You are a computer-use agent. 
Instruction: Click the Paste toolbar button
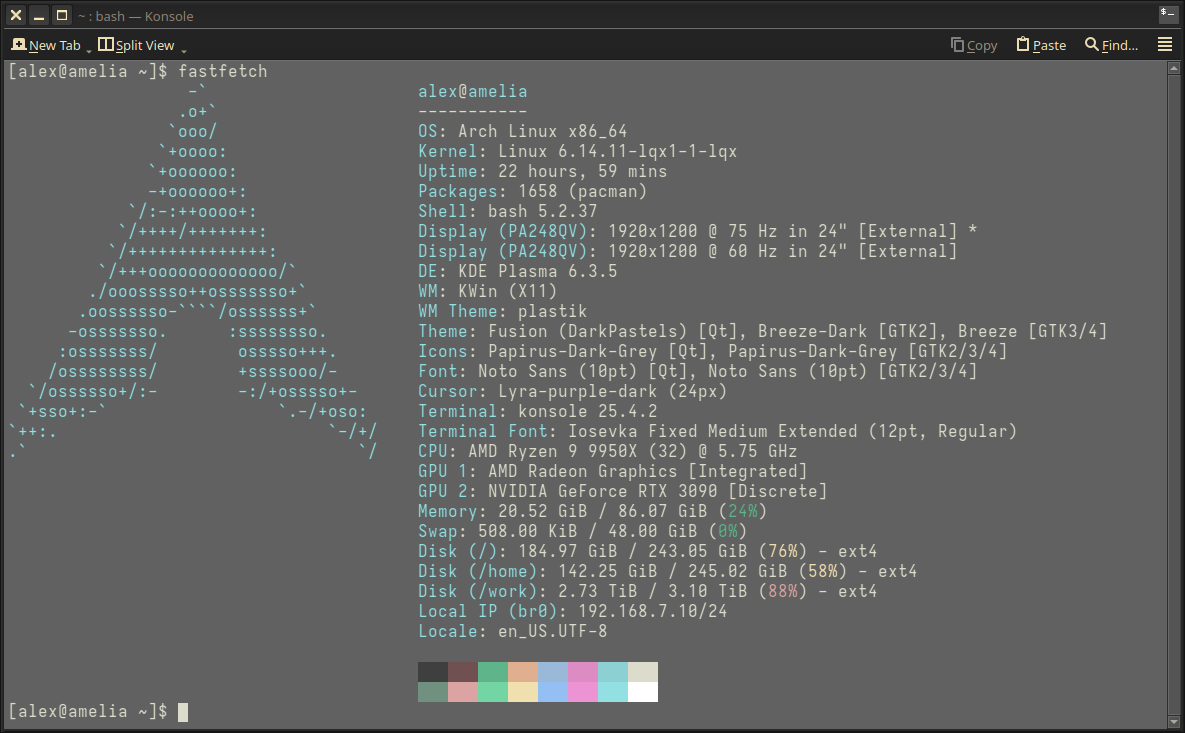[1041, 45]
